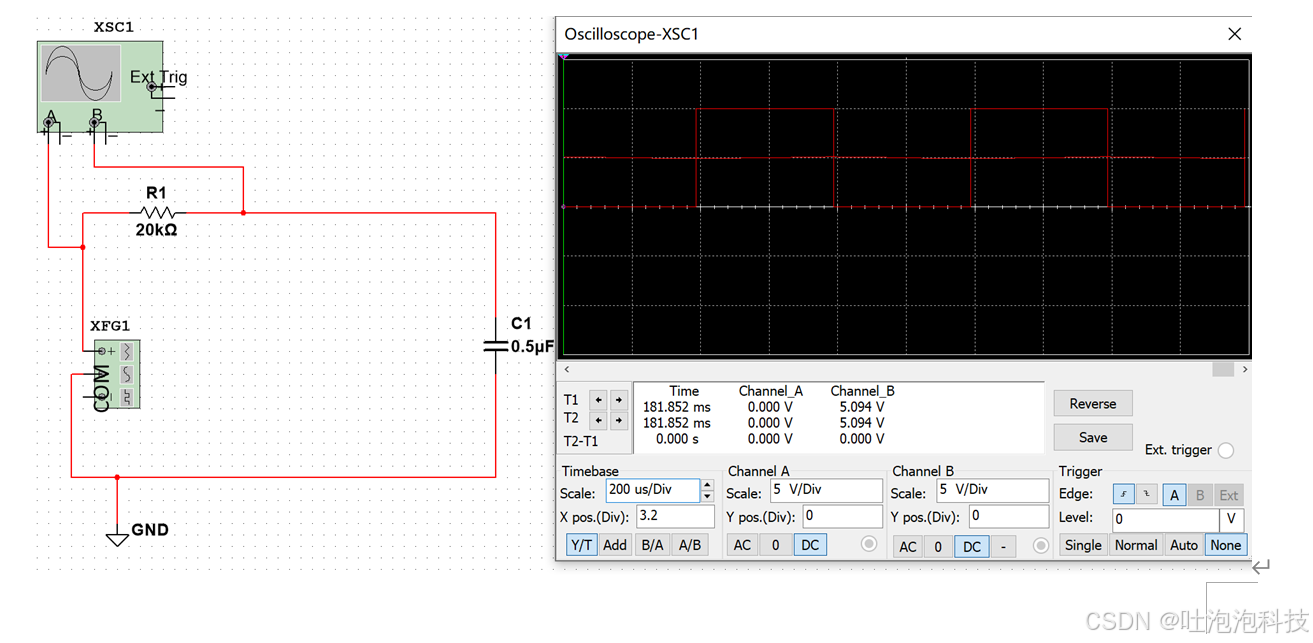1313x643 pixels.
Task: Move cursor T2 left with arrow
Action: (x=598, y=420)
